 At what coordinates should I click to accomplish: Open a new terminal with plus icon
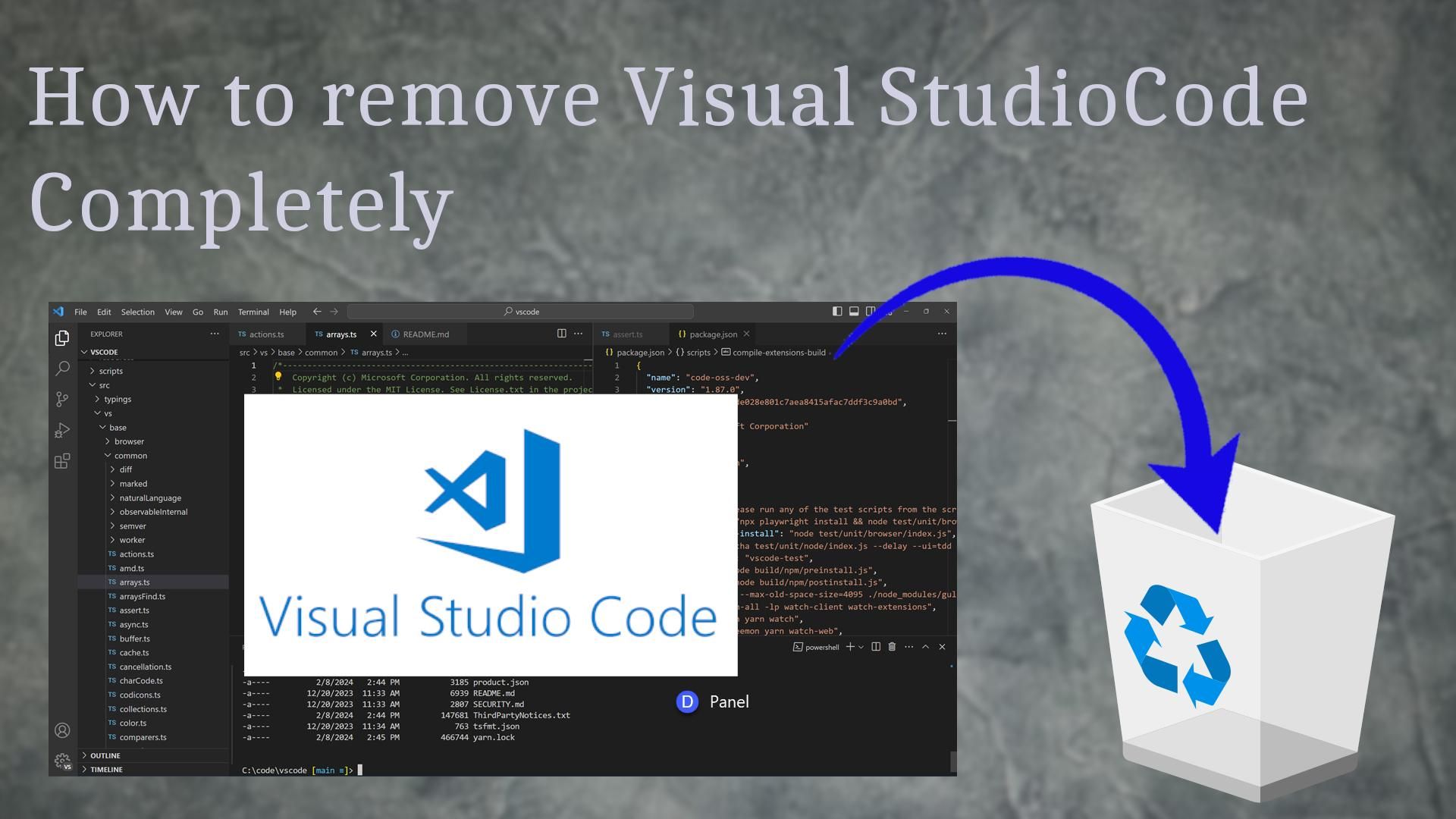click(849, 647)
